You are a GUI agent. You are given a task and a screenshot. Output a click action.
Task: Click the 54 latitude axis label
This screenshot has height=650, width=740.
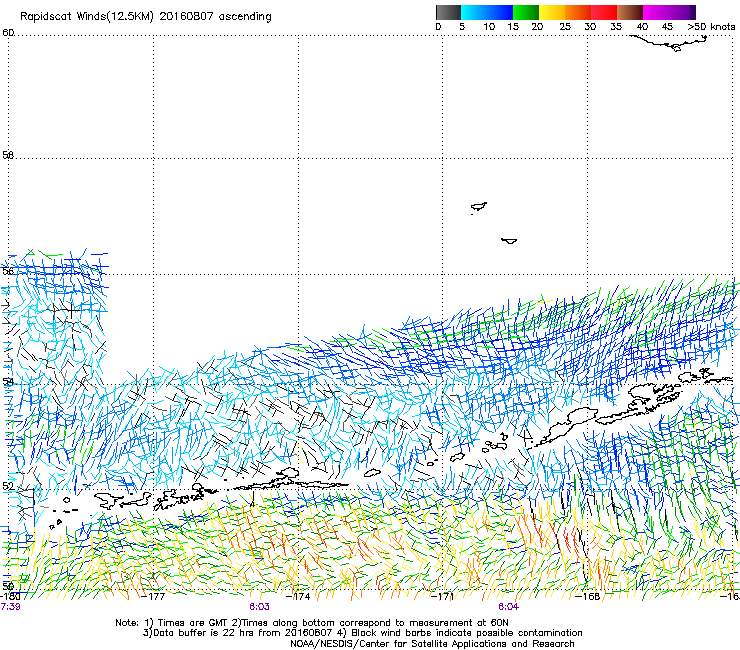pyautogui.click(x=8, y=381)
